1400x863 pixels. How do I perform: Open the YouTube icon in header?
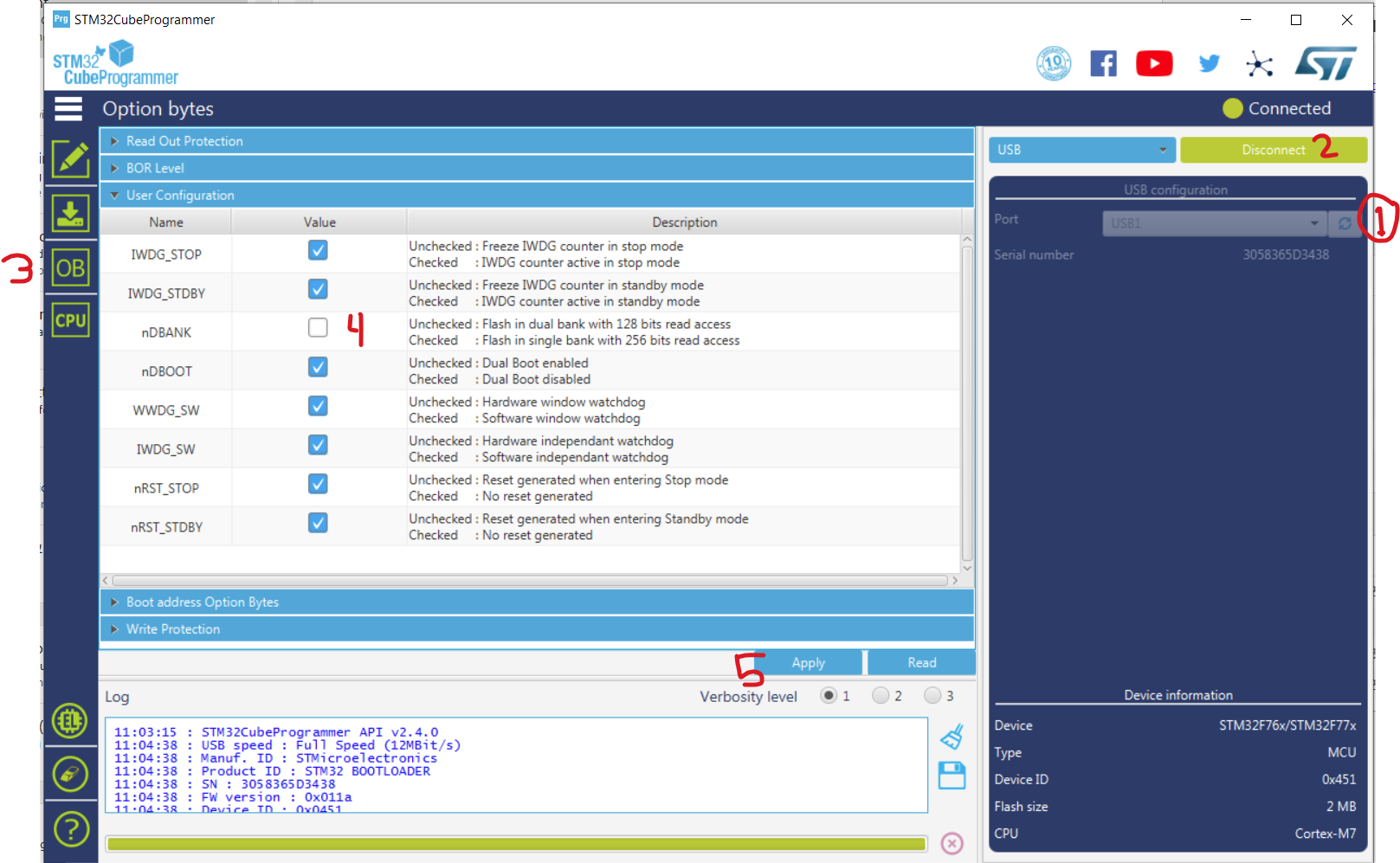coord(1154,64)
